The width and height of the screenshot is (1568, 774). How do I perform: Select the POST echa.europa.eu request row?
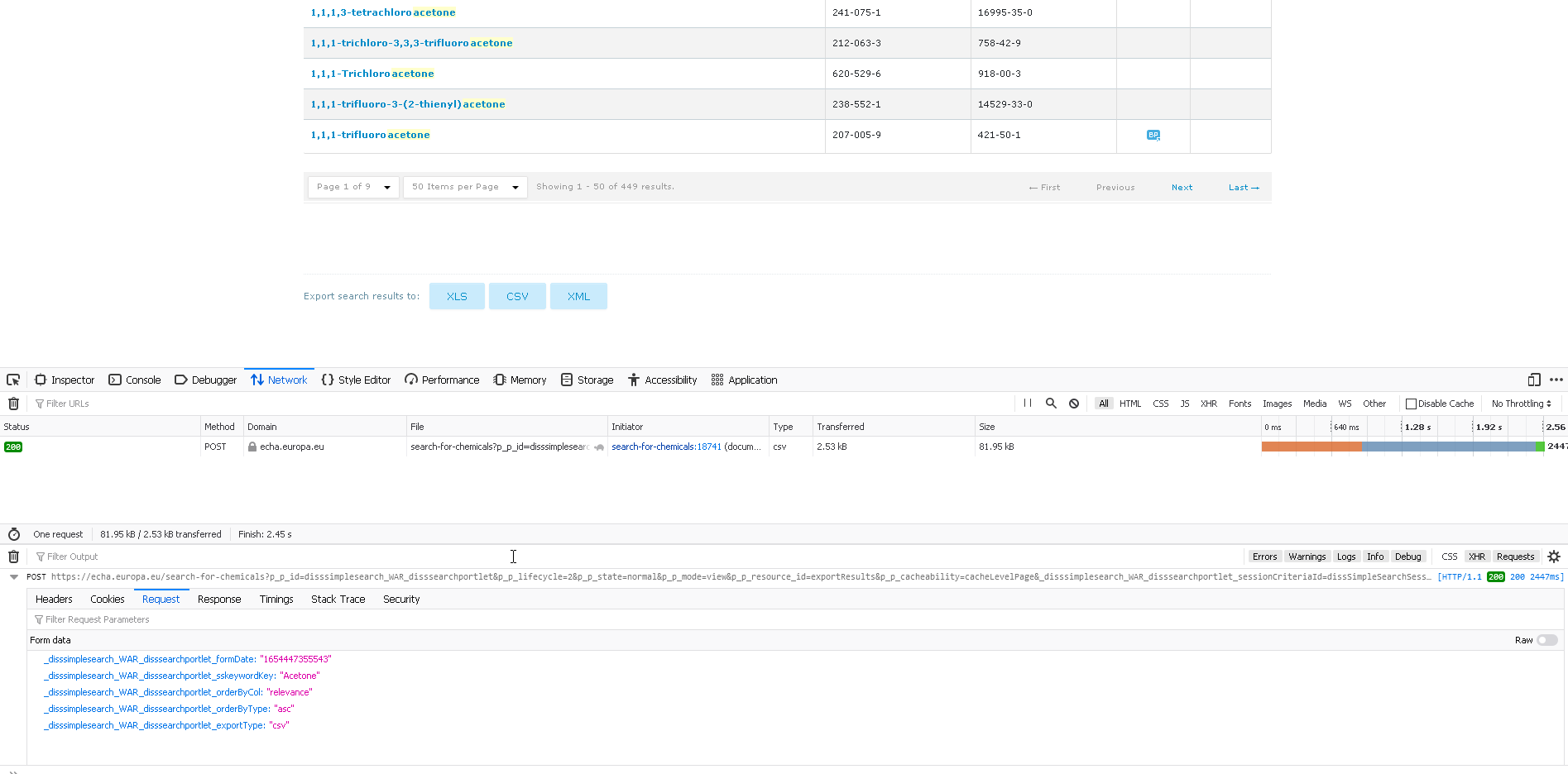tap(784, 447)
